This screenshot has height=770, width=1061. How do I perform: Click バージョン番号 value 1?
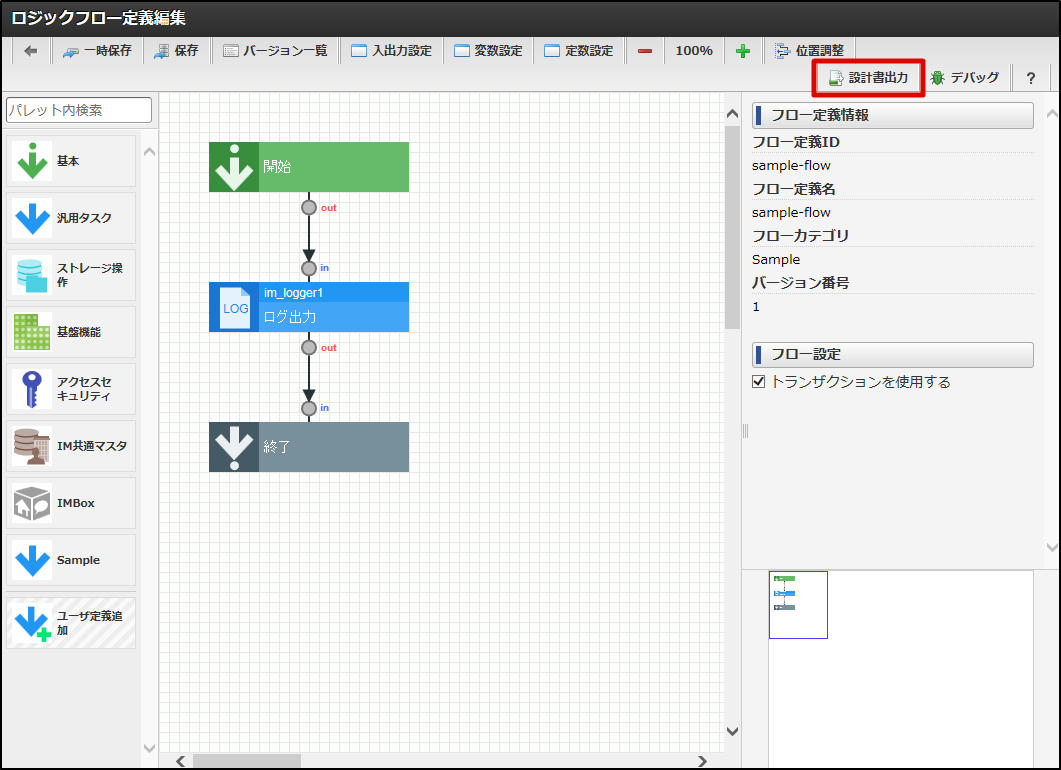point(756,307)
